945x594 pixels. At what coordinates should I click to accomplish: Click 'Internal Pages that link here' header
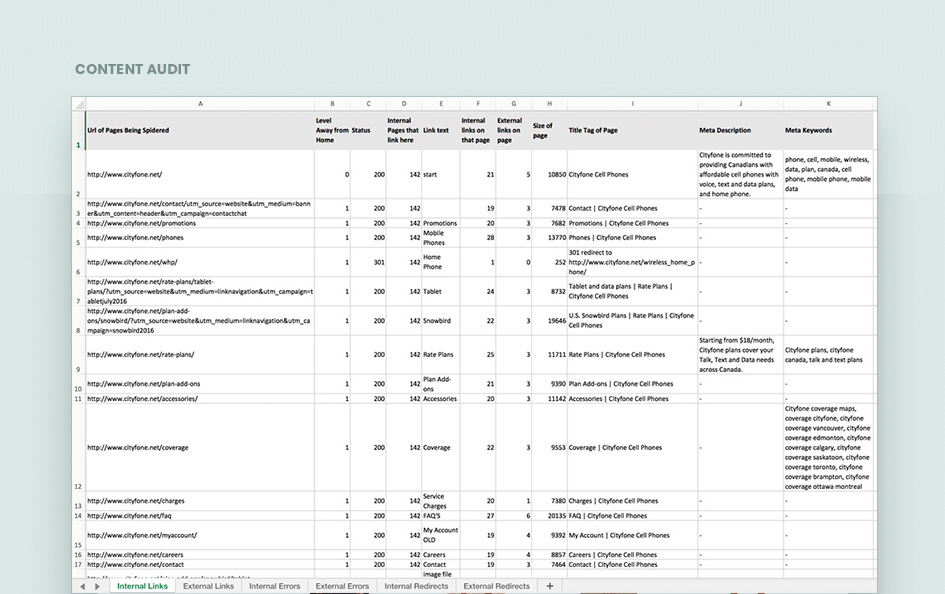pyautogui.click(x=404, y=131)
